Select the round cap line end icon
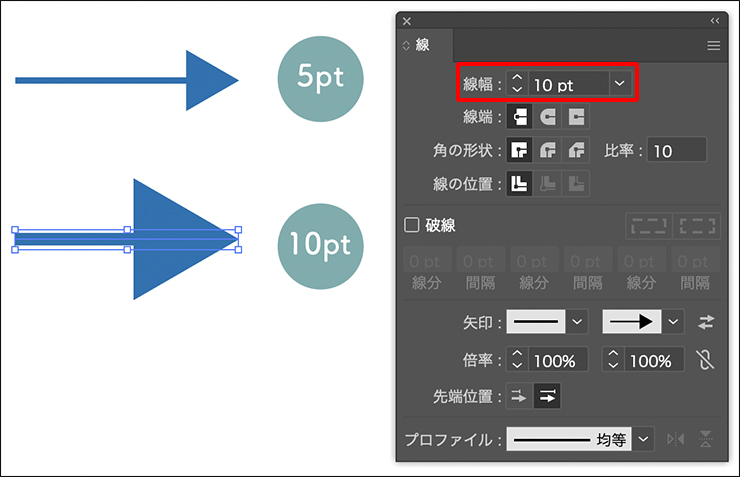 [547, 117]
